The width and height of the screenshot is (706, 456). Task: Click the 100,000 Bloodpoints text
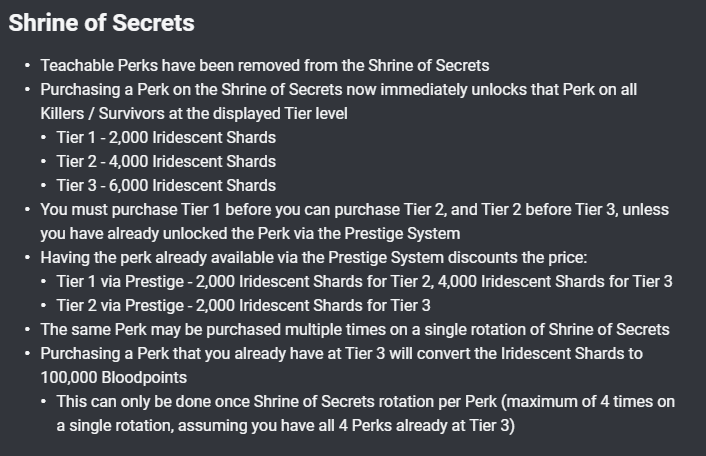pyautogui.click(x=113, y=378)
